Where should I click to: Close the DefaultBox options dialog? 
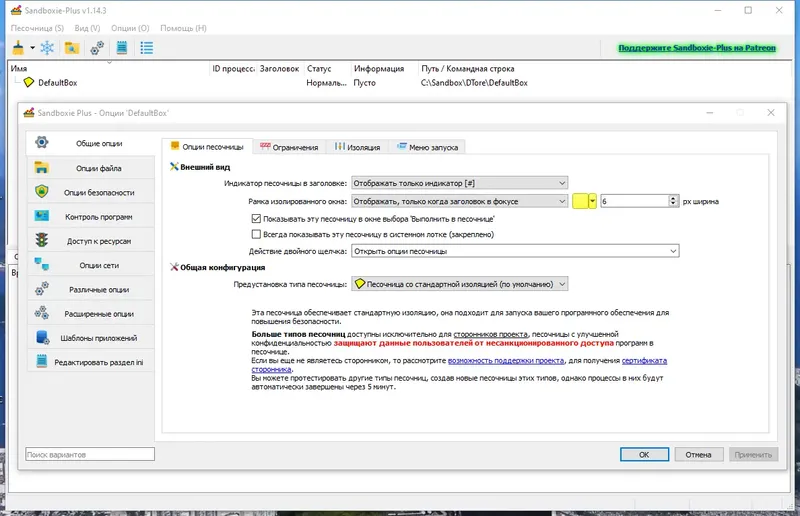771,112
